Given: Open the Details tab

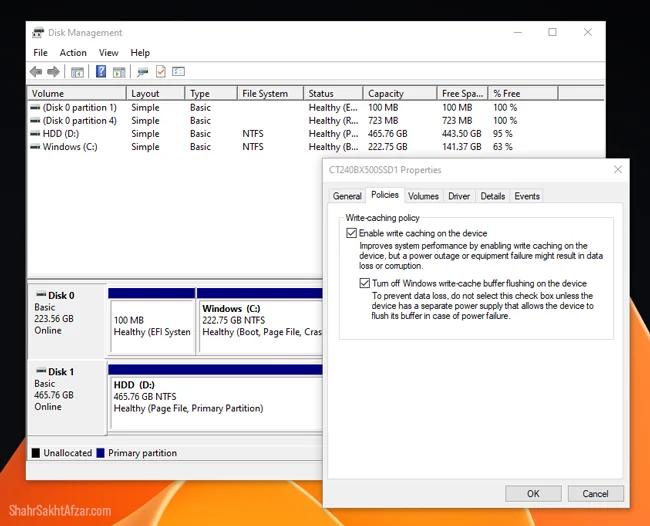Looking at the screenshot, I should 492,196.
